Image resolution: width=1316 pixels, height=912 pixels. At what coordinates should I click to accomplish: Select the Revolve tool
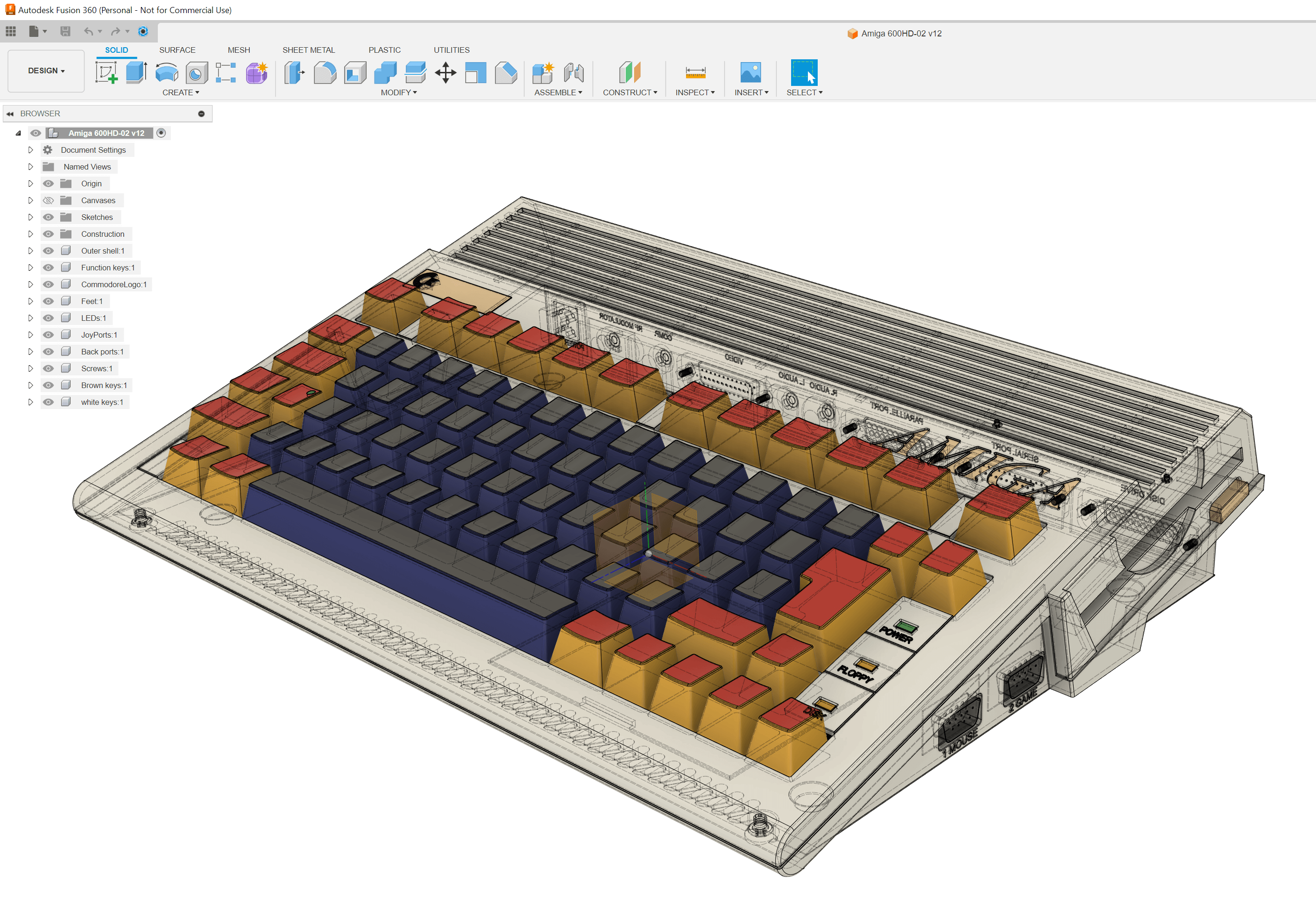click(166, 73)
